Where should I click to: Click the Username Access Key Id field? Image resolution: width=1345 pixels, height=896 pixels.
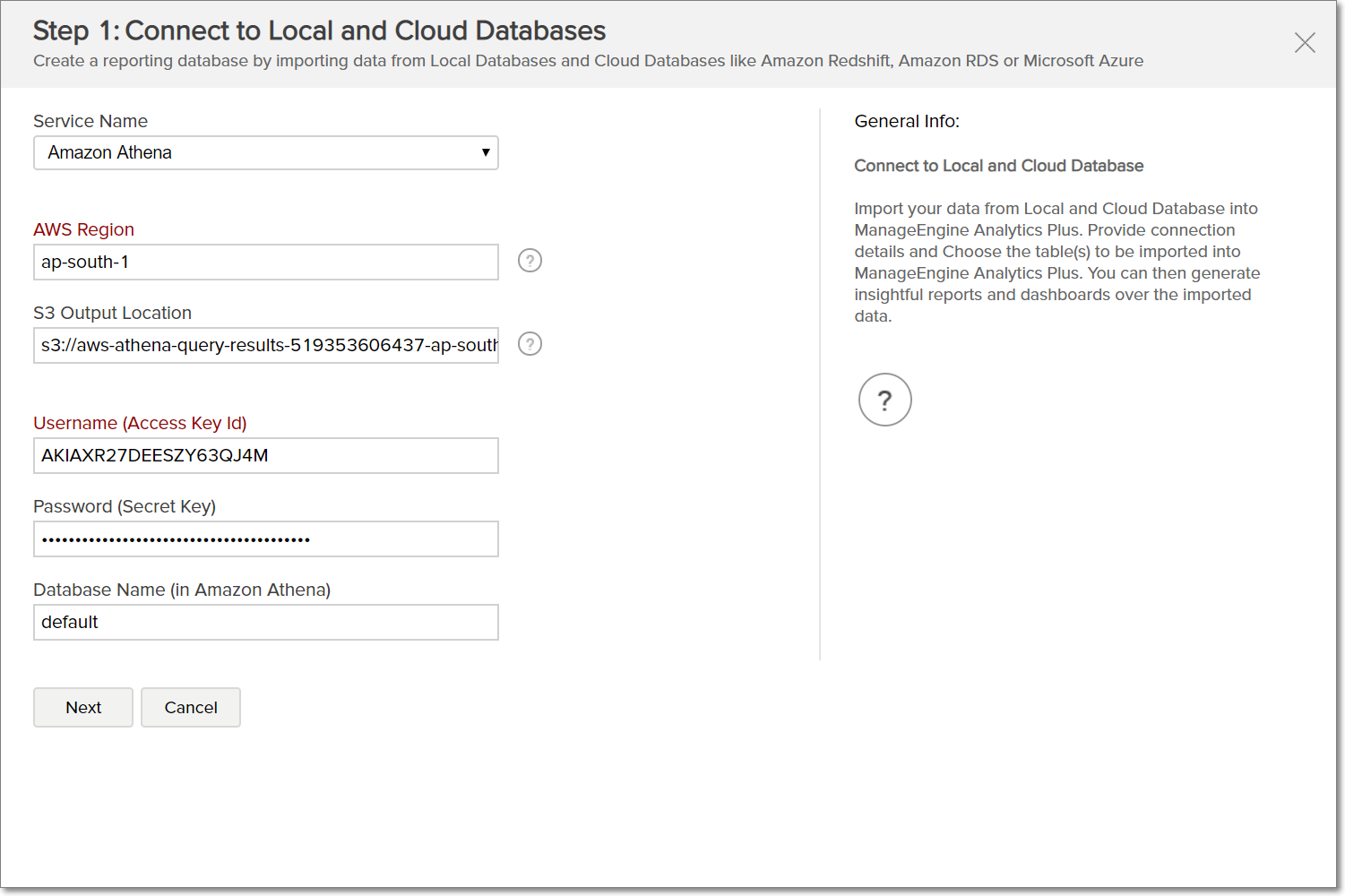(x=266, y=455)
